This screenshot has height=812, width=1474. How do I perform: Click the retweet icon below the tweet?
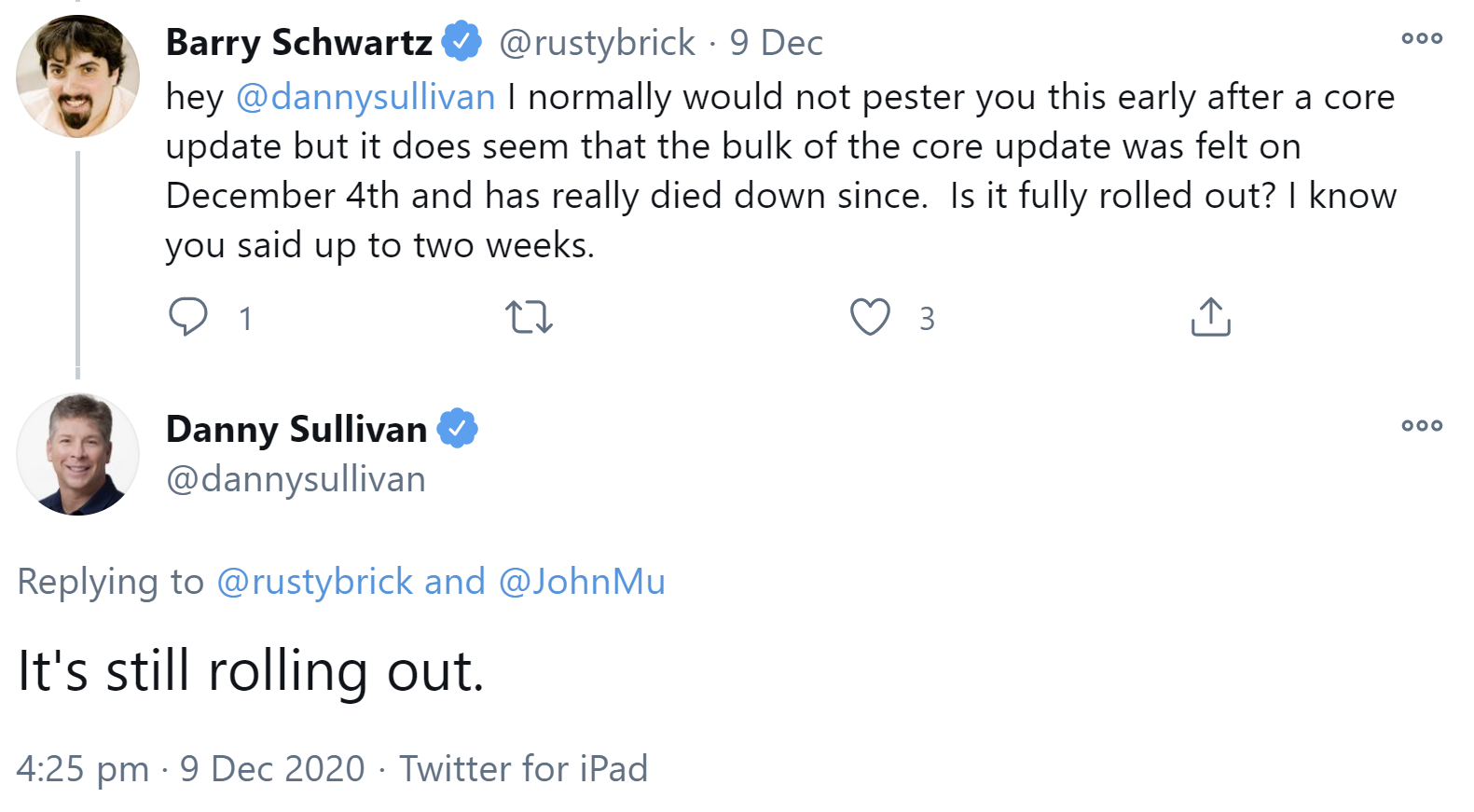coord(529,318)
